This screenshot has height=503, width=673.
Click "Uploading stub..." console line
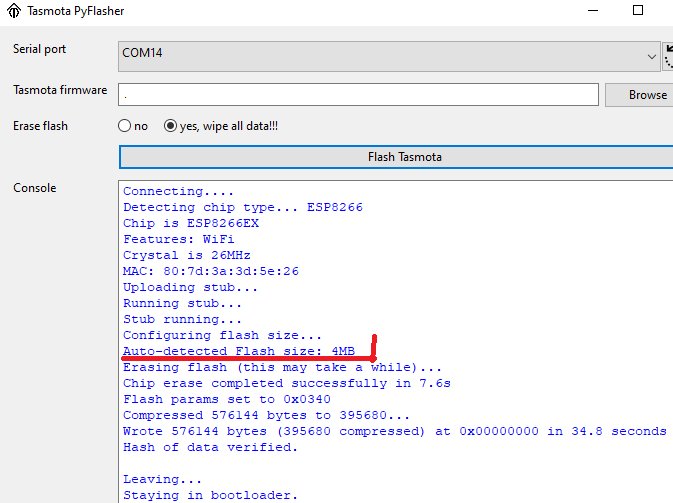[190, 287]
